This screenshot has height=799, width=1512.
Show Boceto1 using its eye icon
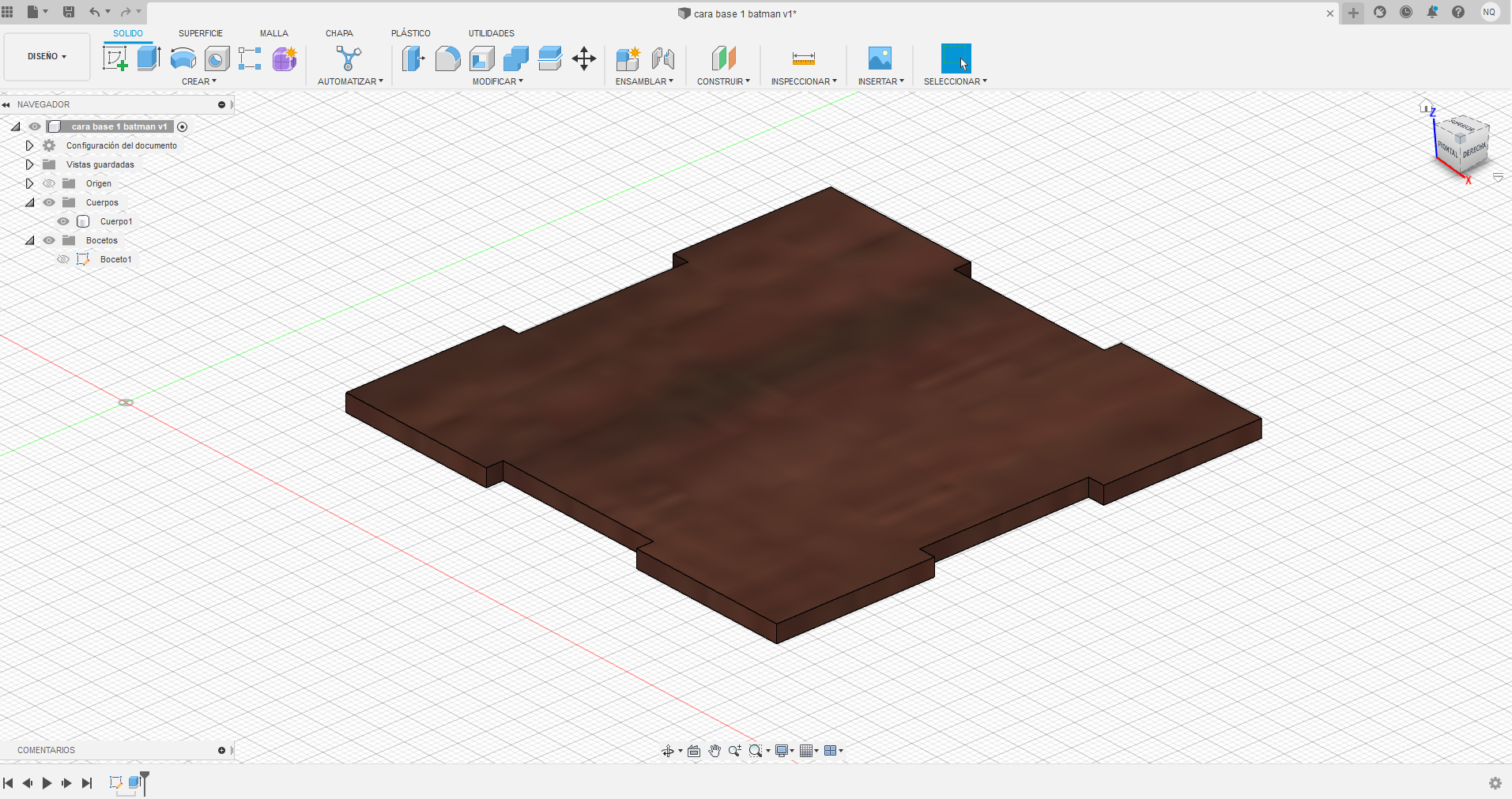[x=63, y=259]
